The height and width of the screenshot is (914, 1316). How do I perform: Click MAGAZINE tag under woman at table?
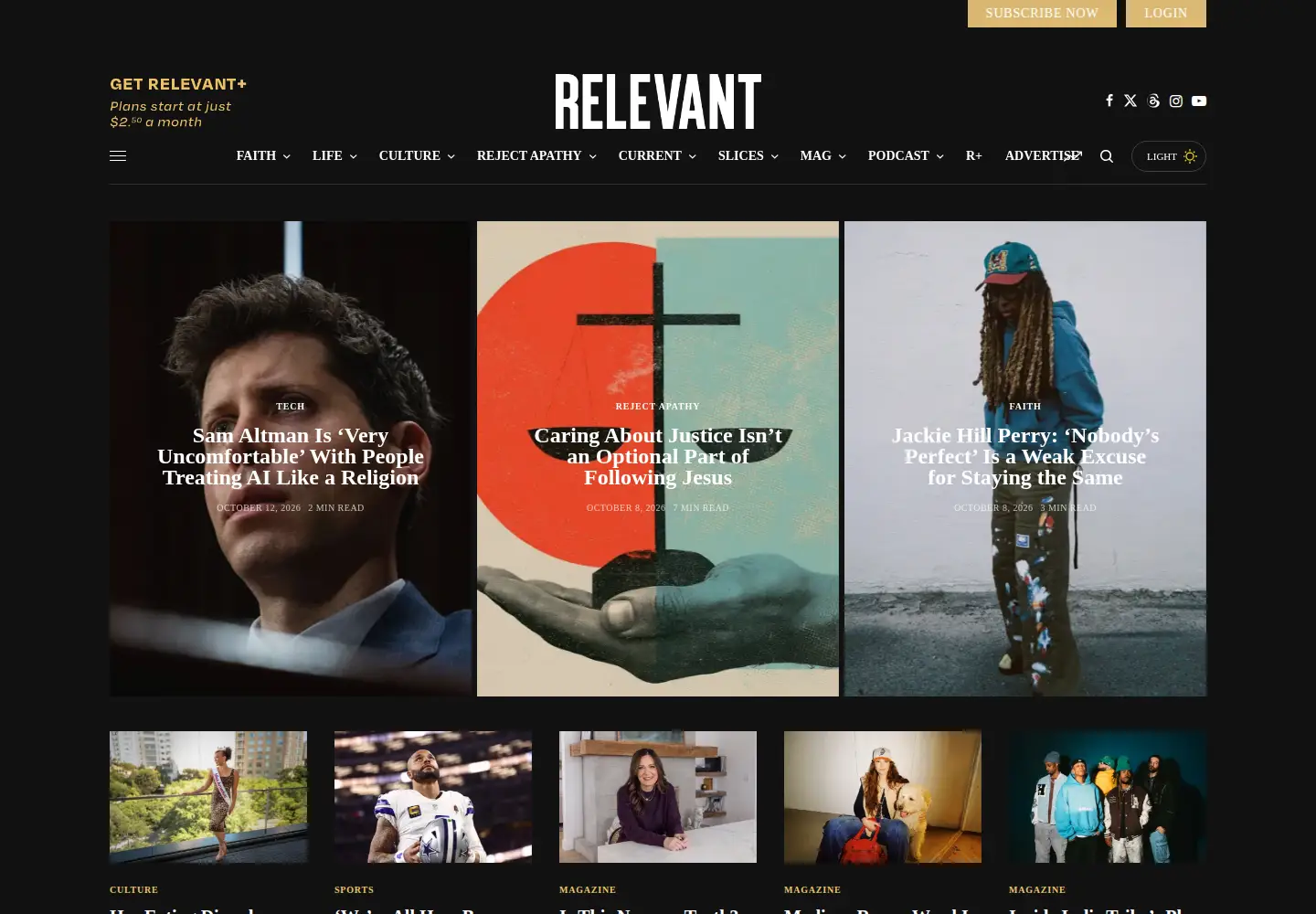588,889
